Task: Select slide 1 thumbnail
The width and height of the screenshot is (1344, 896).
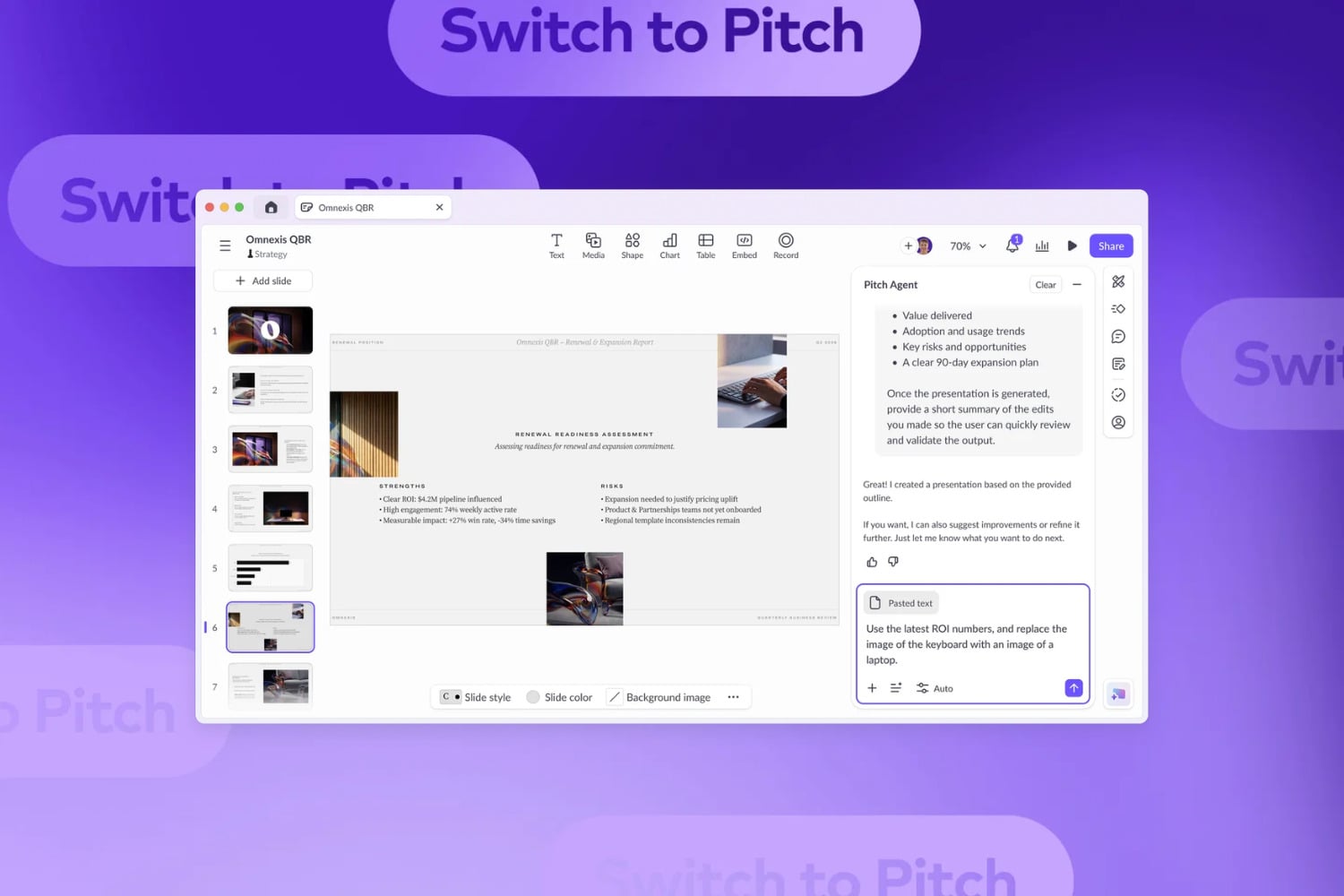Action: pyautogui.click(x=271, y=331)
